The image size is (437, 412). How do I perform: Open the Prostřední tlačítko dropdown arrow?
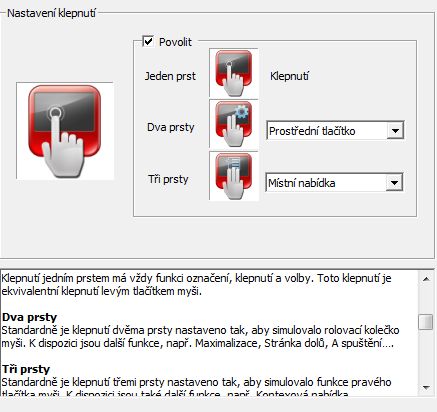[x=395, y=131]
